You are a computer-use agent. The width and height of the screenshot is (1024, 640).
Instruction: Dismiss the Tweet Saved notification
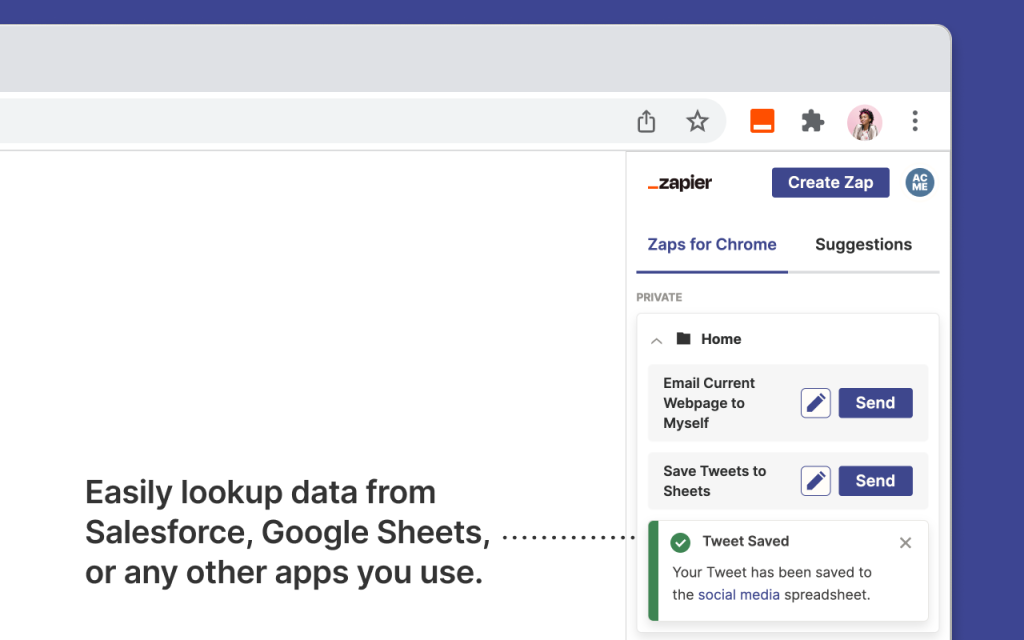[x=905, y=543]
